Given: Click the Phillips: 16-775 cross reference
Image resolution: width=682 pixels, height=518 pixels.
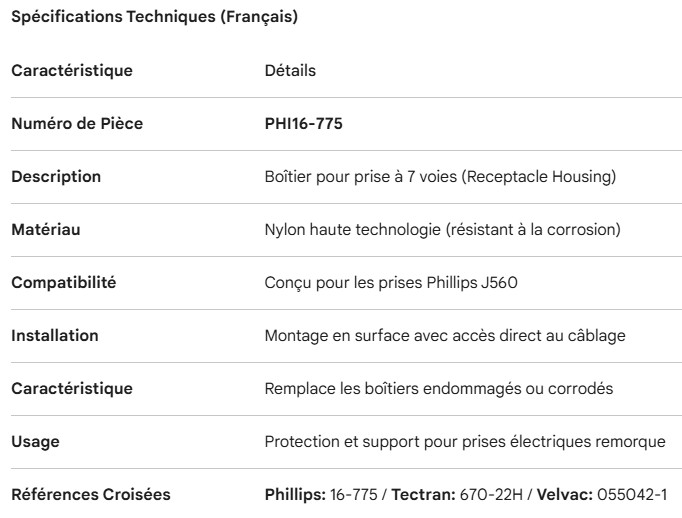Looking at the screenshot, I should pyautogui.click(x=320, y=494).
